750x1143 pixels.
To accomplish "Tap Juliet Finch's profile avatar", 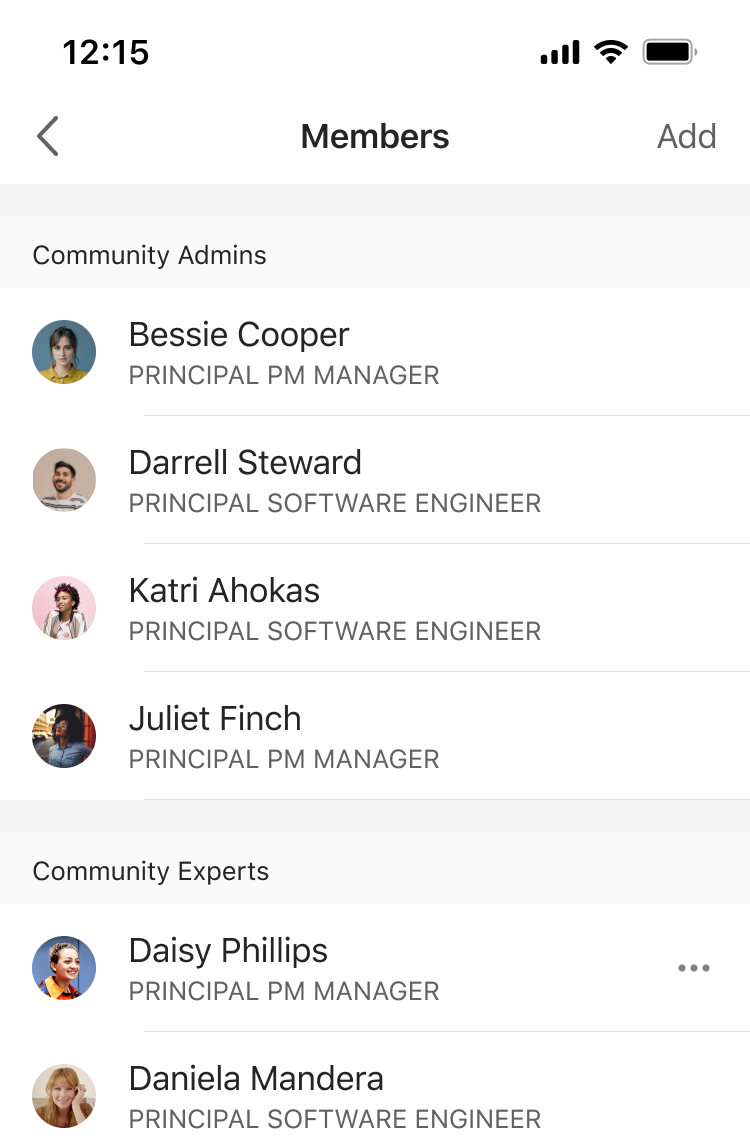I will click(64, 736).
